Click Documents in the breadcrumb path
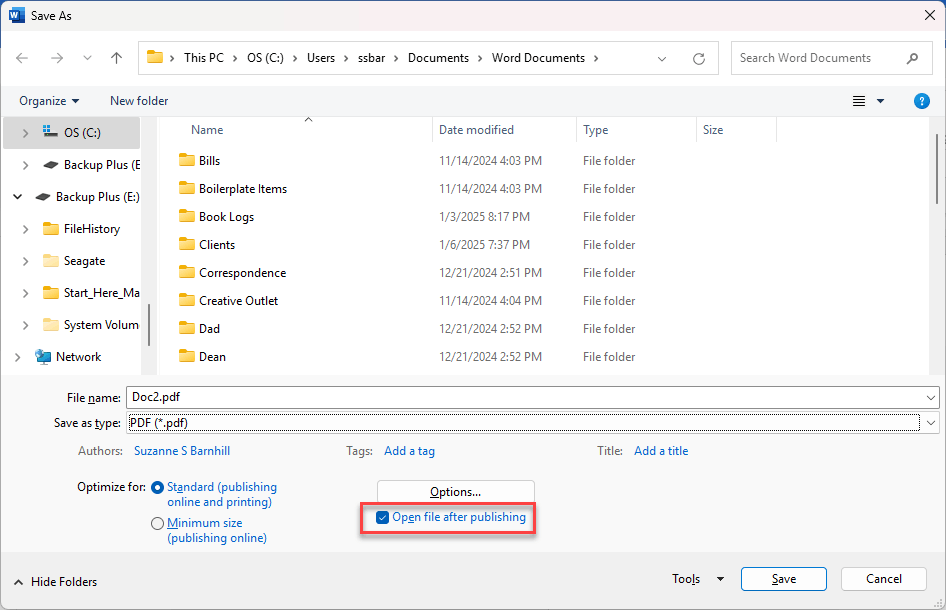946x610 pixels. pyautogui.click(x=438, y=58)
